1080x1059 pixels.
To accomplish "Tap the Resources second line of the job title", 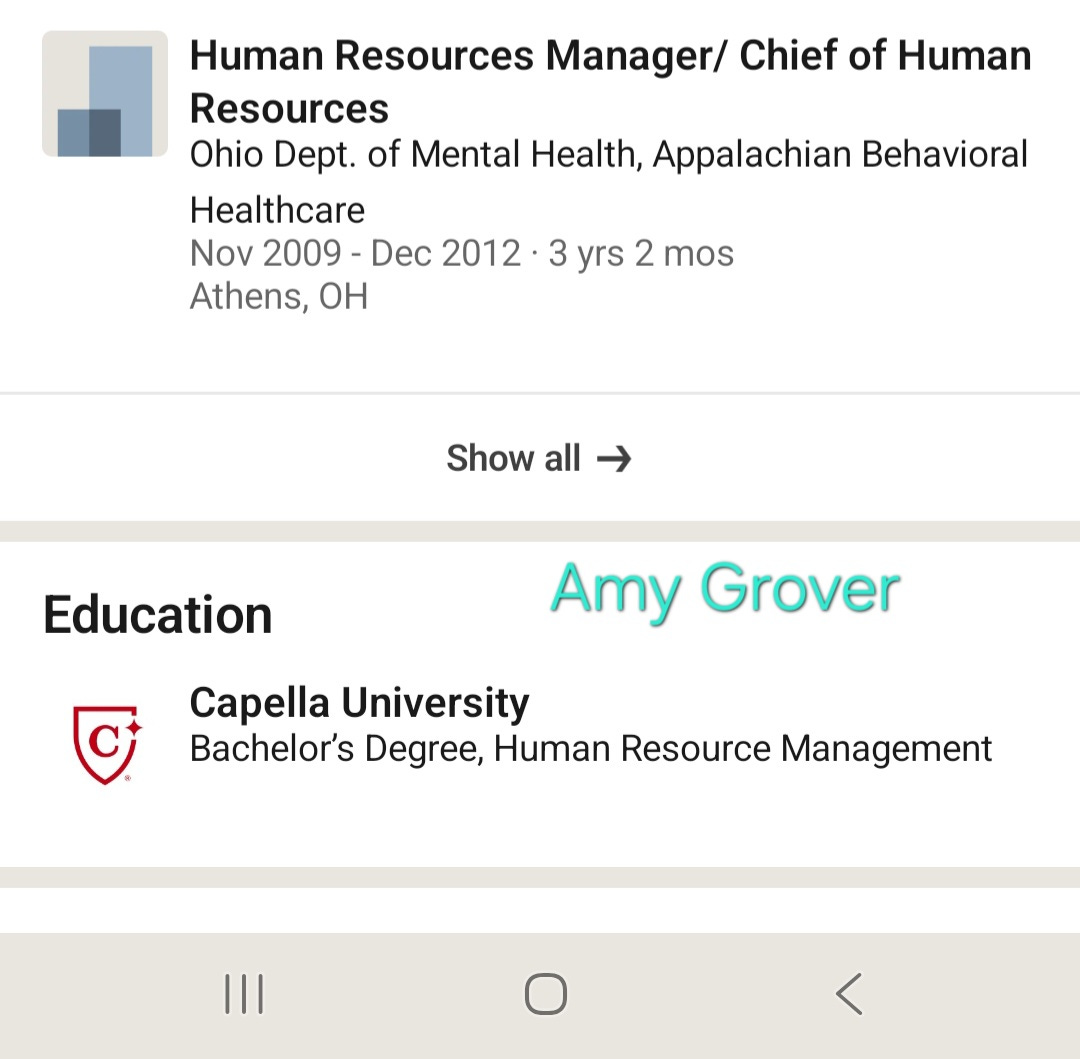I will pos(289,109).
